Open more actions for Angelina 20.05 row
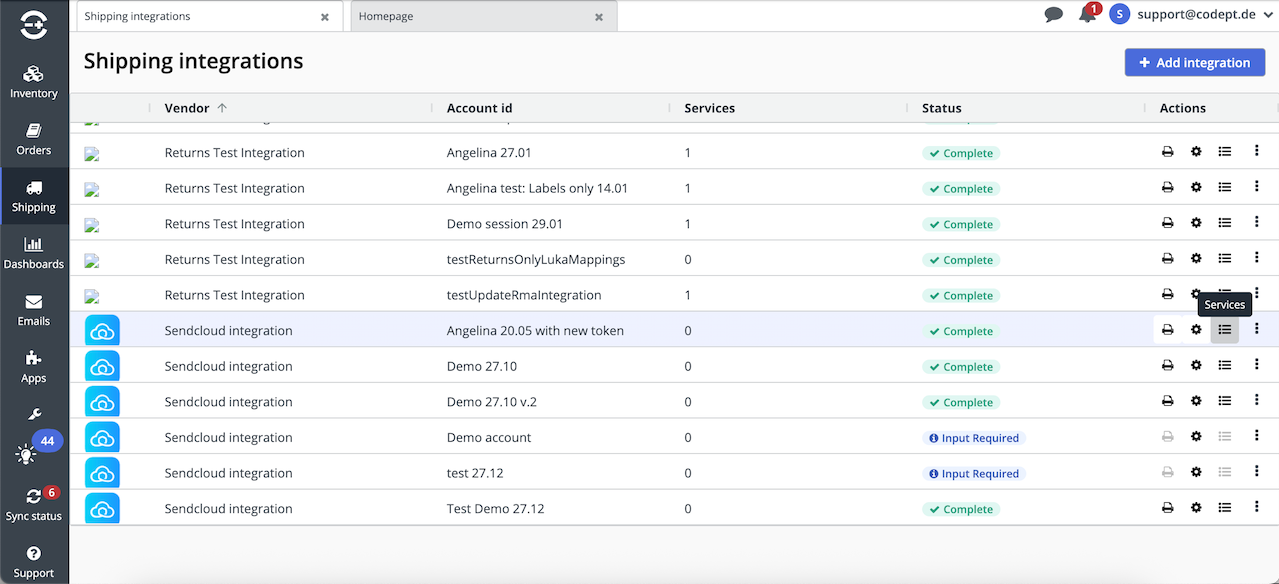1279x584 pixels. tap(1257, 329)
